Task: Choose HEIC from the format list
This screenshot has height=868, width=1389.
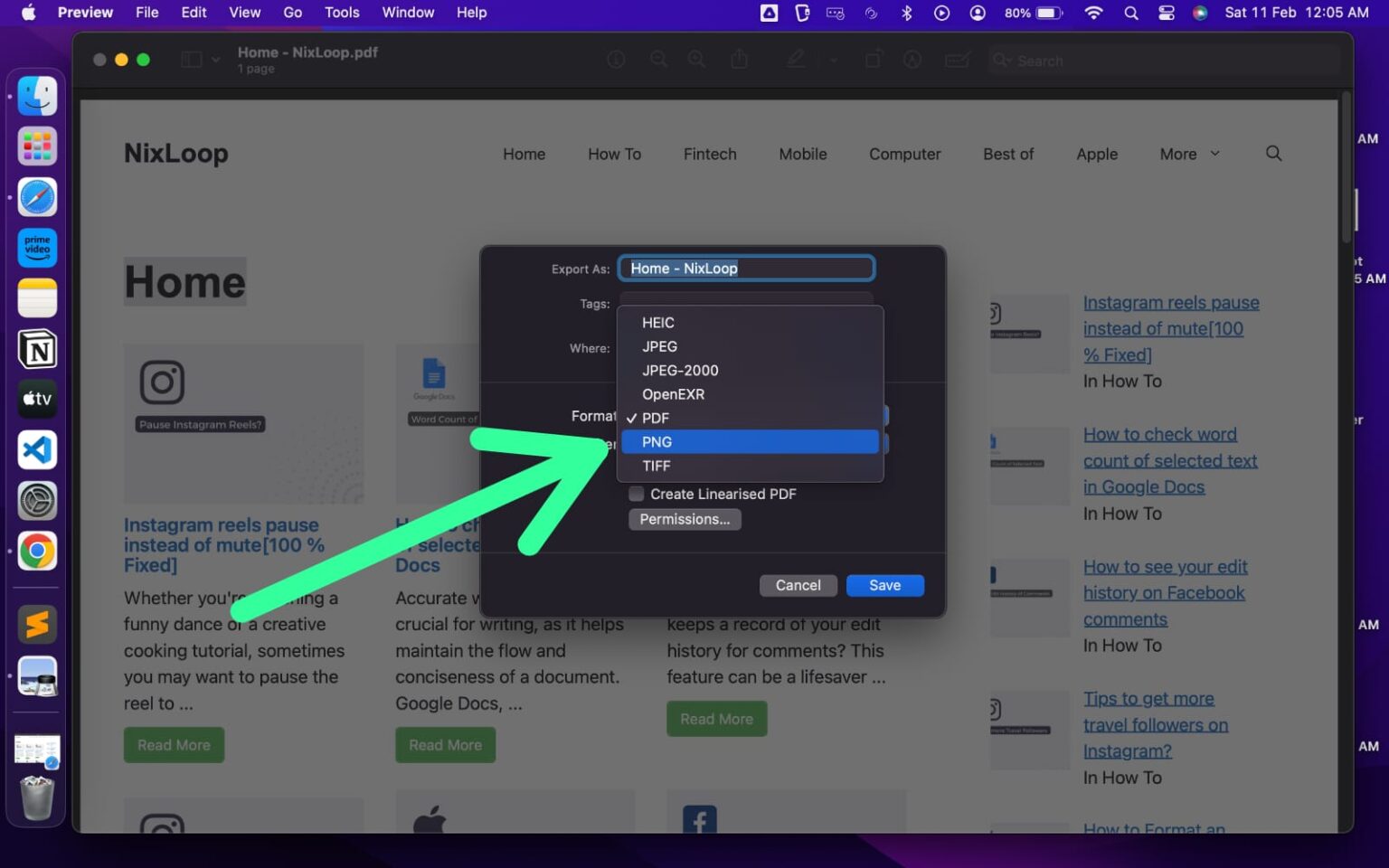Action: click(750, 323)
